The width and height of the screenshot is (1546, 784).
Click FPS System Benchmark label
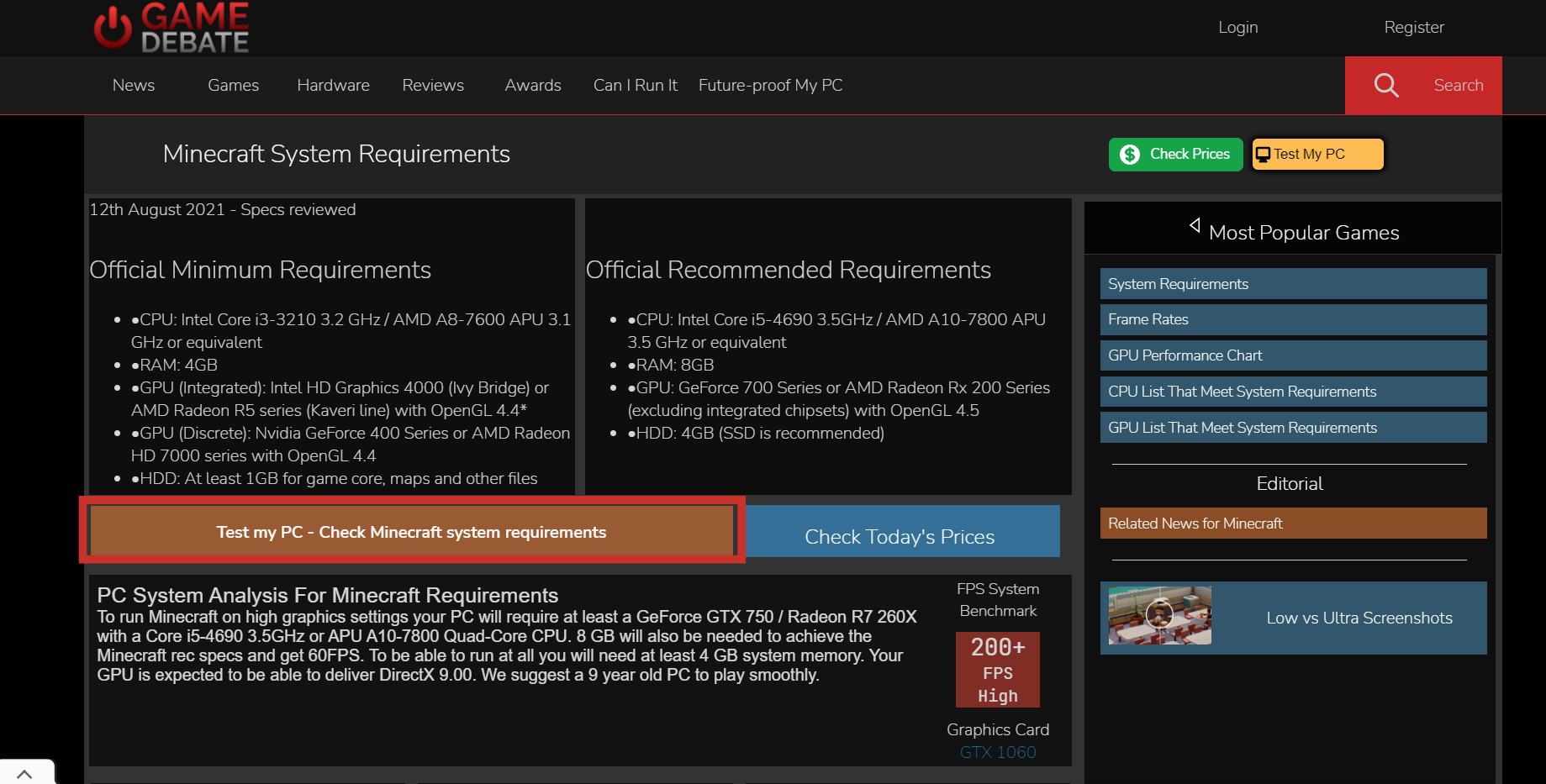pyautogui.click(x=998, y=600)
